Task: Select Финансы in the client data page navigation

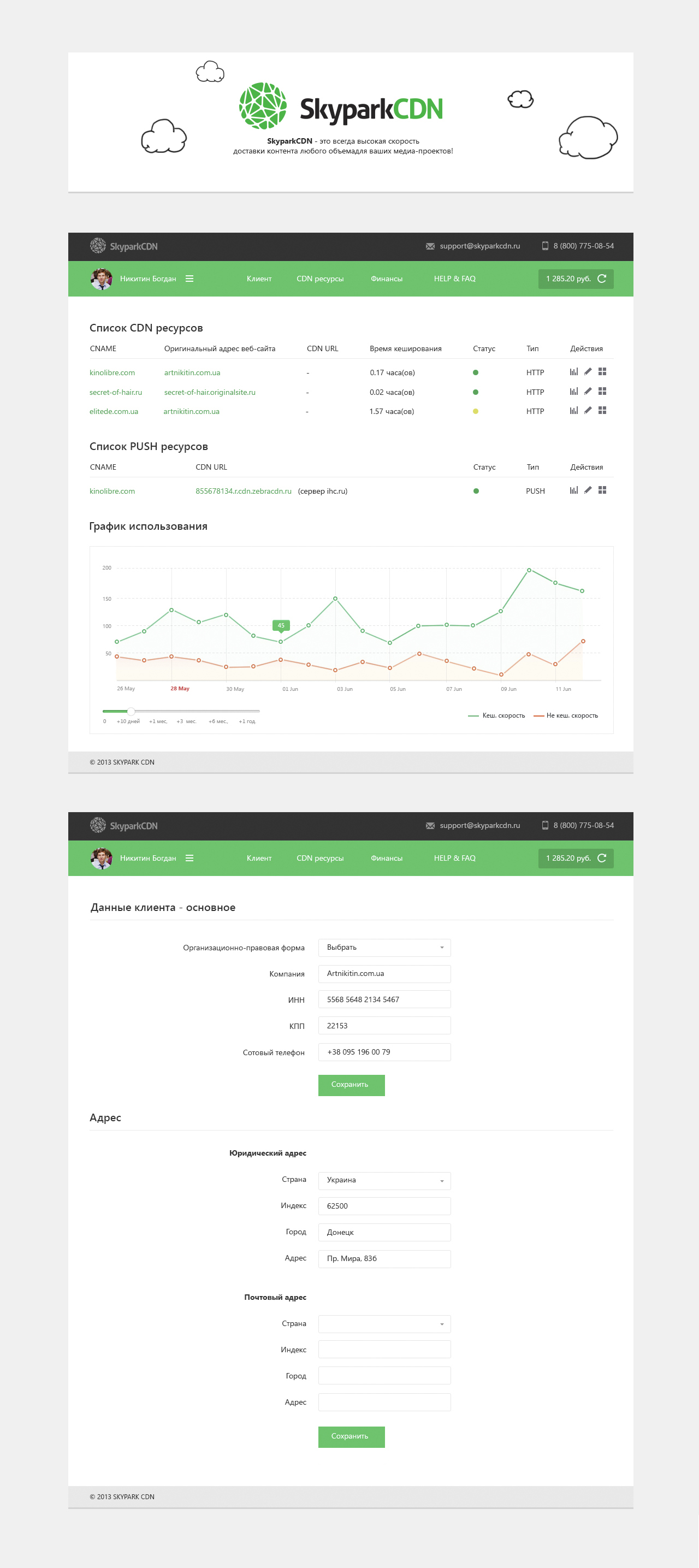Action: 386,858
